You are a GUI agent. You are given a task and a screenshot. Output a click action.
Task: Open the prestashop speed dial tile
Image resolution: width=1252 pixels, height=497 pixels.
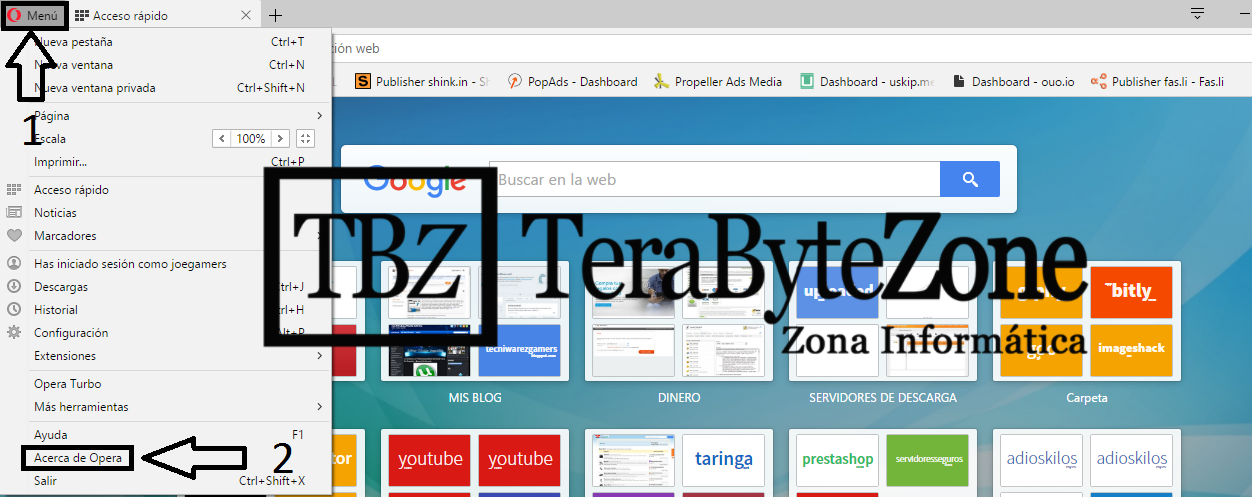coord(837,460)
